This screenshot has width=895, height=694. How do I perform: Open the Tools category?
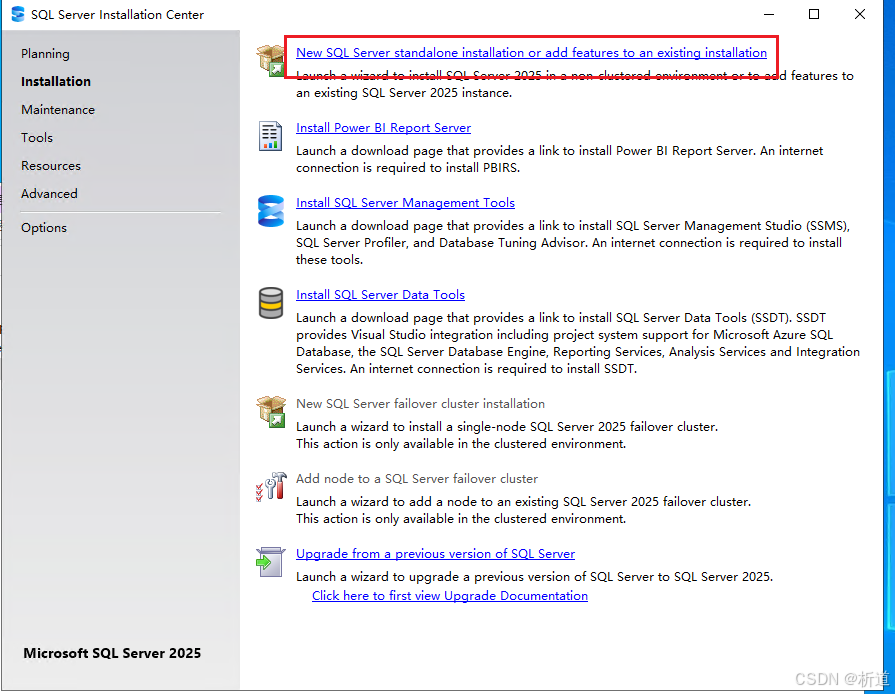pos(37,138)
